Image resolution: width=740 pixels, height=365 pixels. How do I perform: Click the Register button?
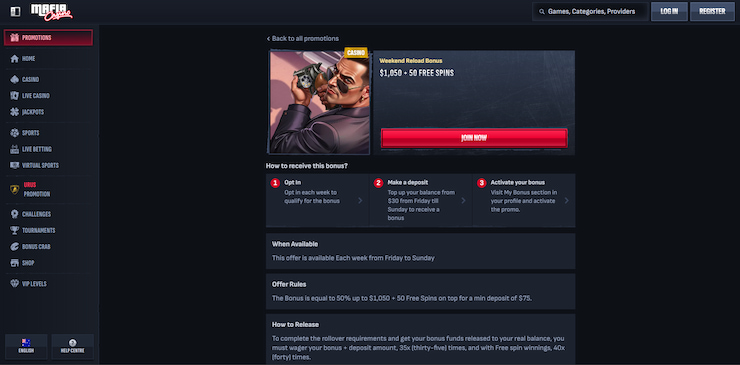click(712, 12)
